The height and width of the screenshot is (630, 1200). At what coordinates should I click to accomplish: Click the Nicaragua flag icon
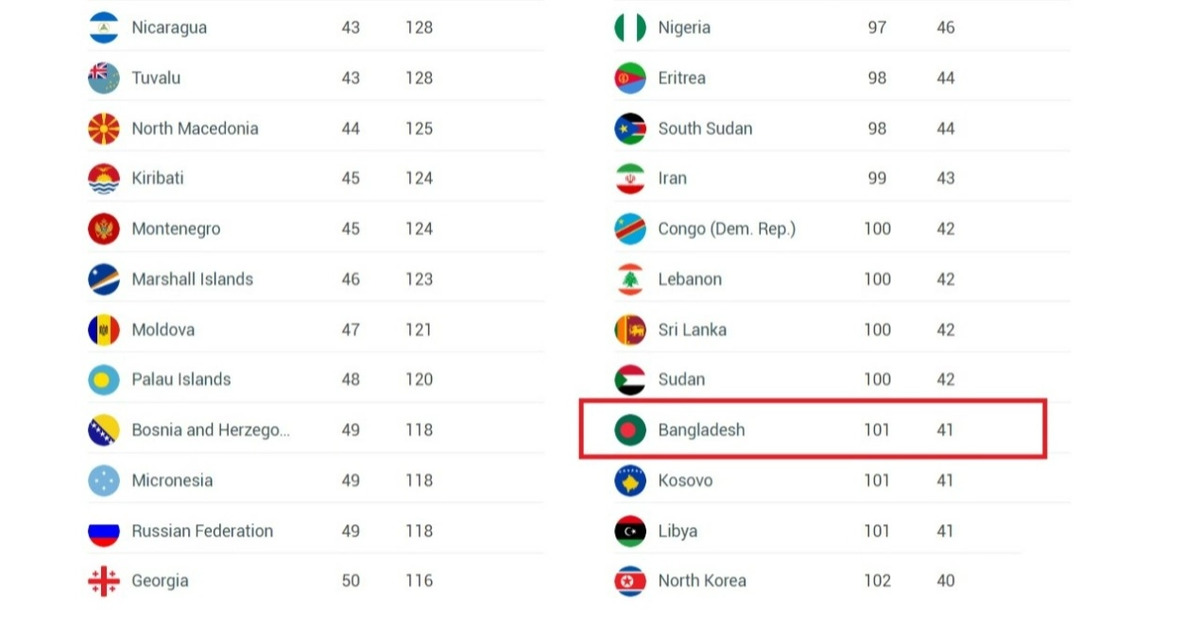click(104, 28)
